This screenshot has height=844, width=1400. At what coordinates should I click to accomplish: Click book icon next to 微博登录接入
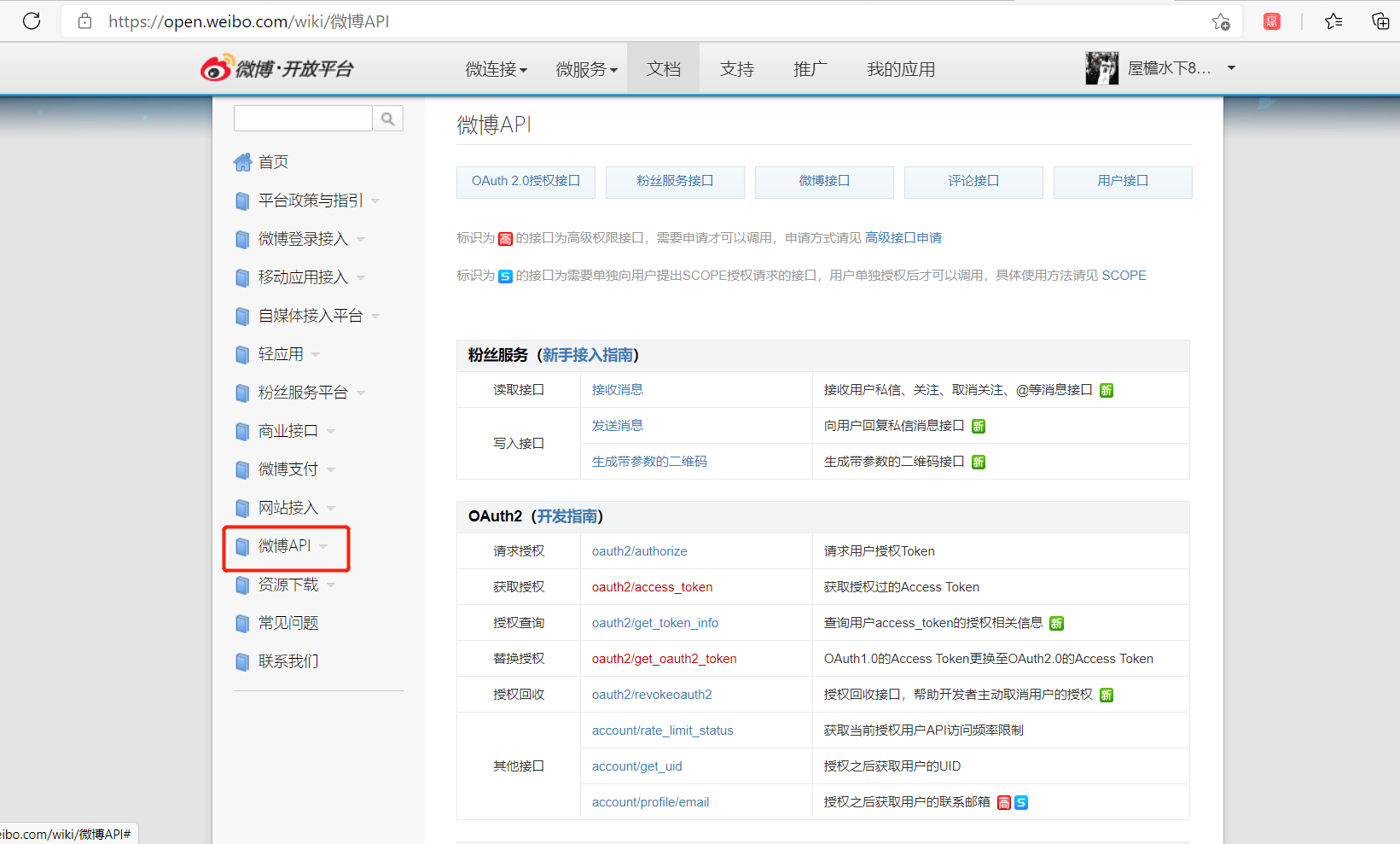(x=242, y=239)
